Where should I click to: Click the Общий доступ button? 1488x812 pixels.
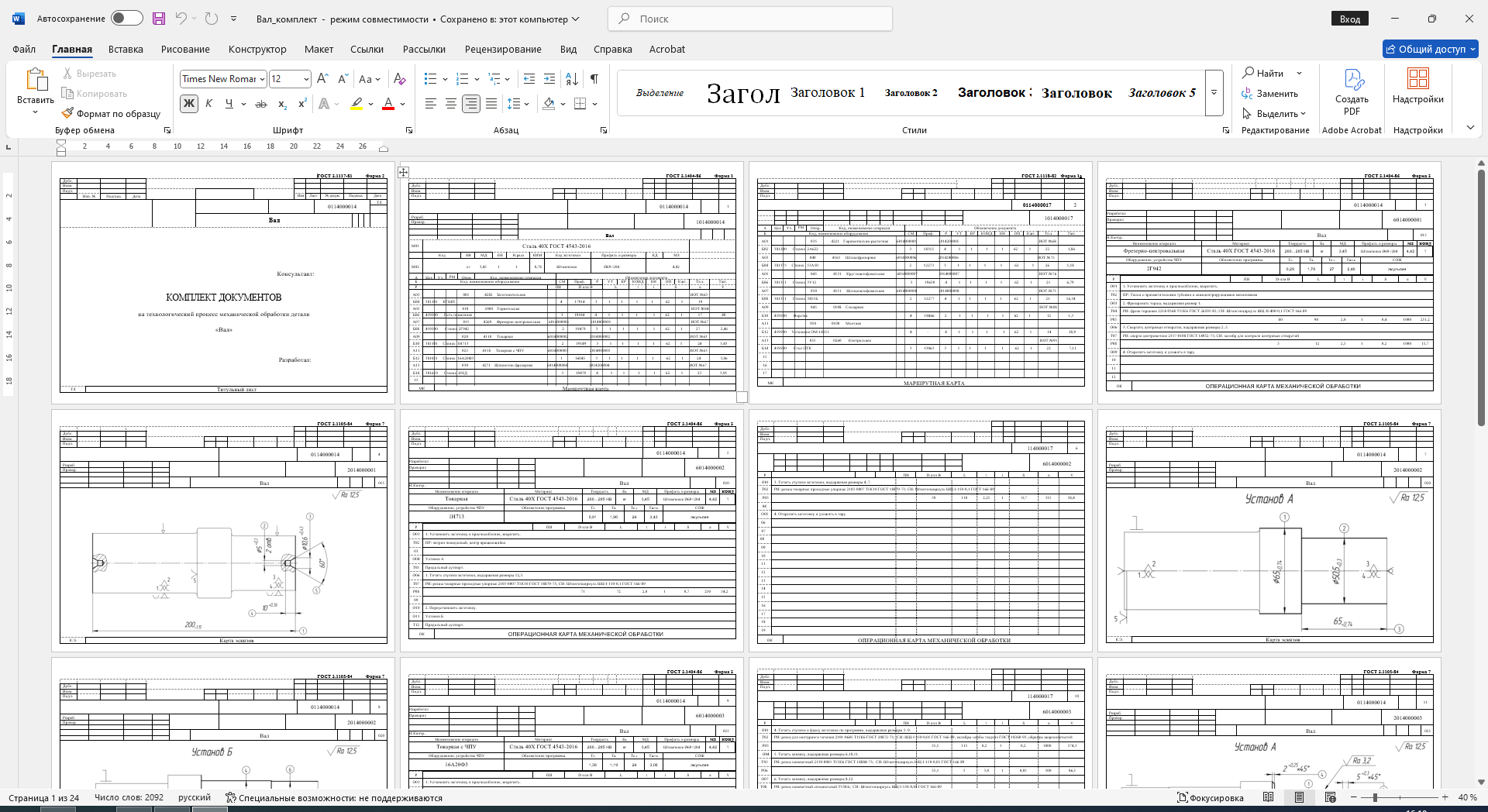tap(1431, 49)
